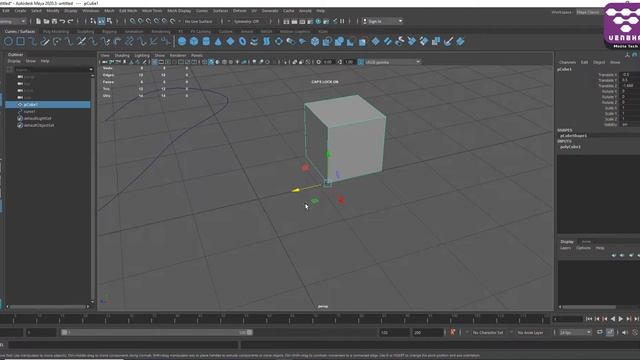The image size is (640, 360).
Task: Open the Modify menu
Action: coord(53,11)
